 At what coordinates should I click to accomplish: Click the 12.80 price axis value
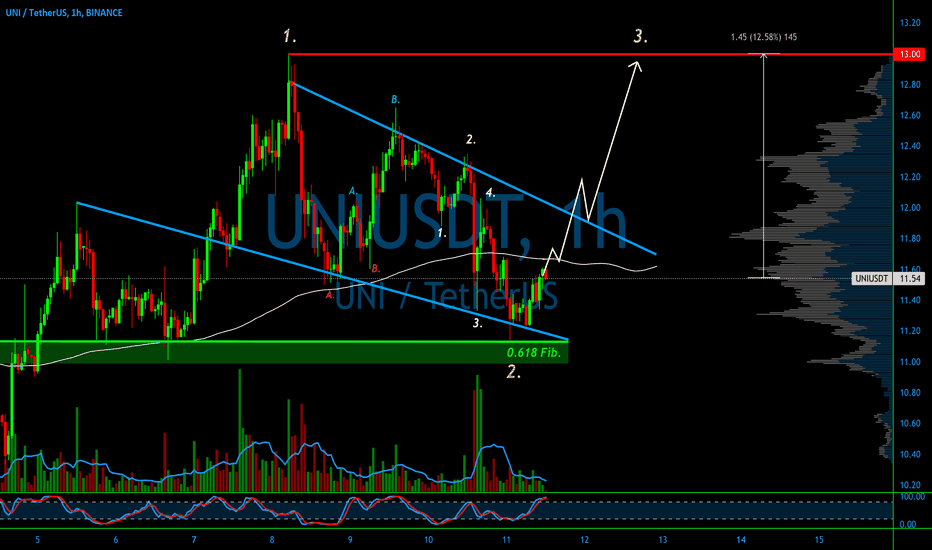tap(909, 85)
